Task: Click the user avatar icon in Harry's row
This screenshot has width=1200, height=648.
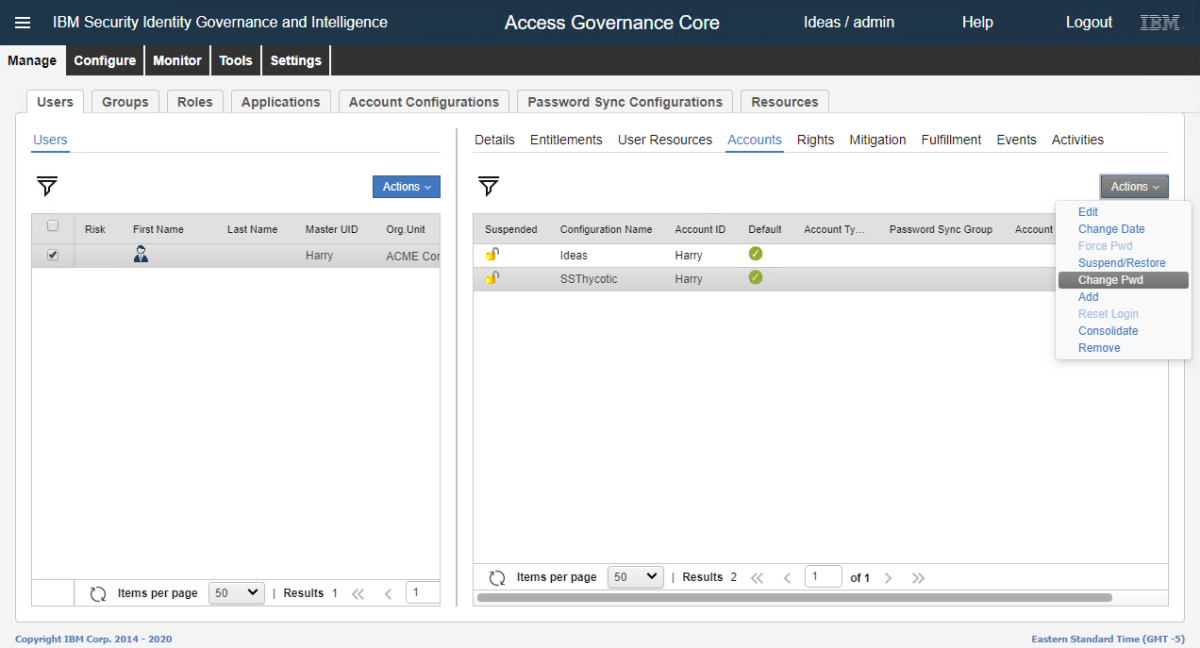Action: 141,255
